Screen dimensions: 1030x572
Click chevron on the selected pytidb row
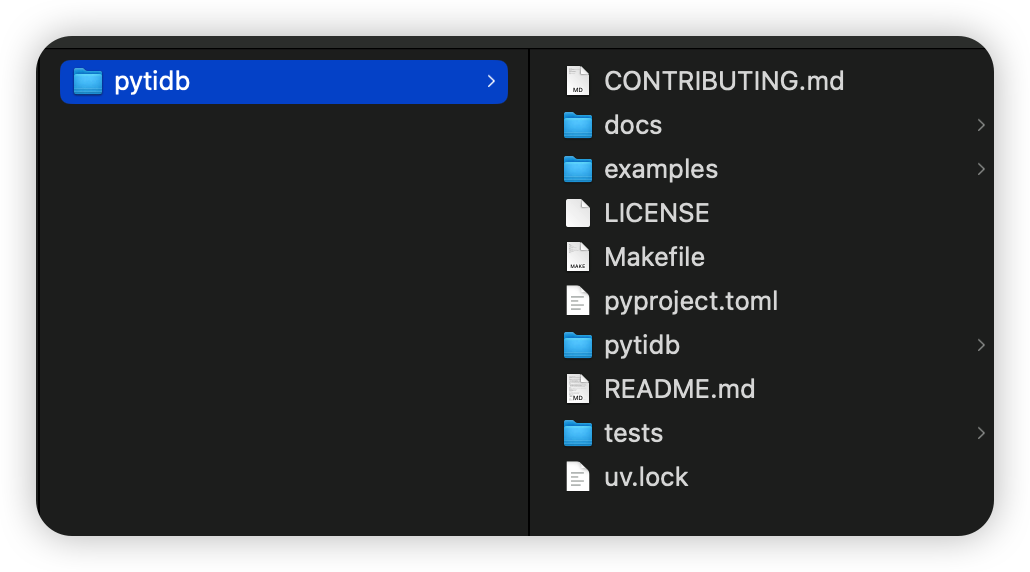pyautogui.click(x=491, y=81)
